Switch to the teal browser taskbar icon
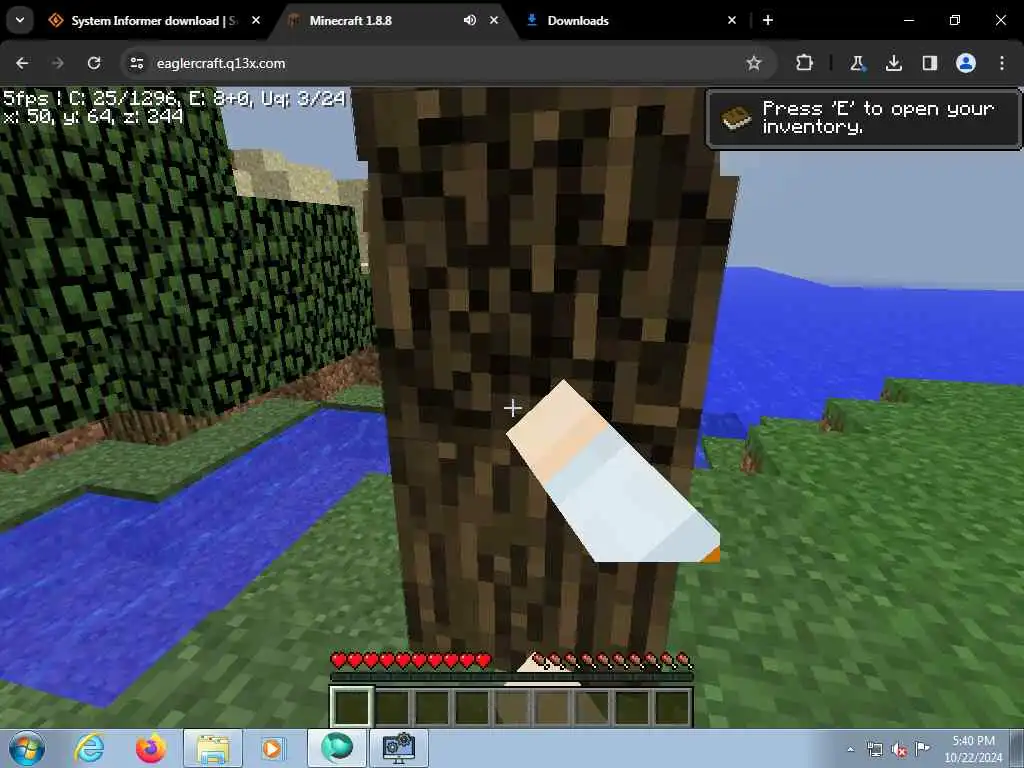The height and width of the screenshot is (768, 1024). 337,748
